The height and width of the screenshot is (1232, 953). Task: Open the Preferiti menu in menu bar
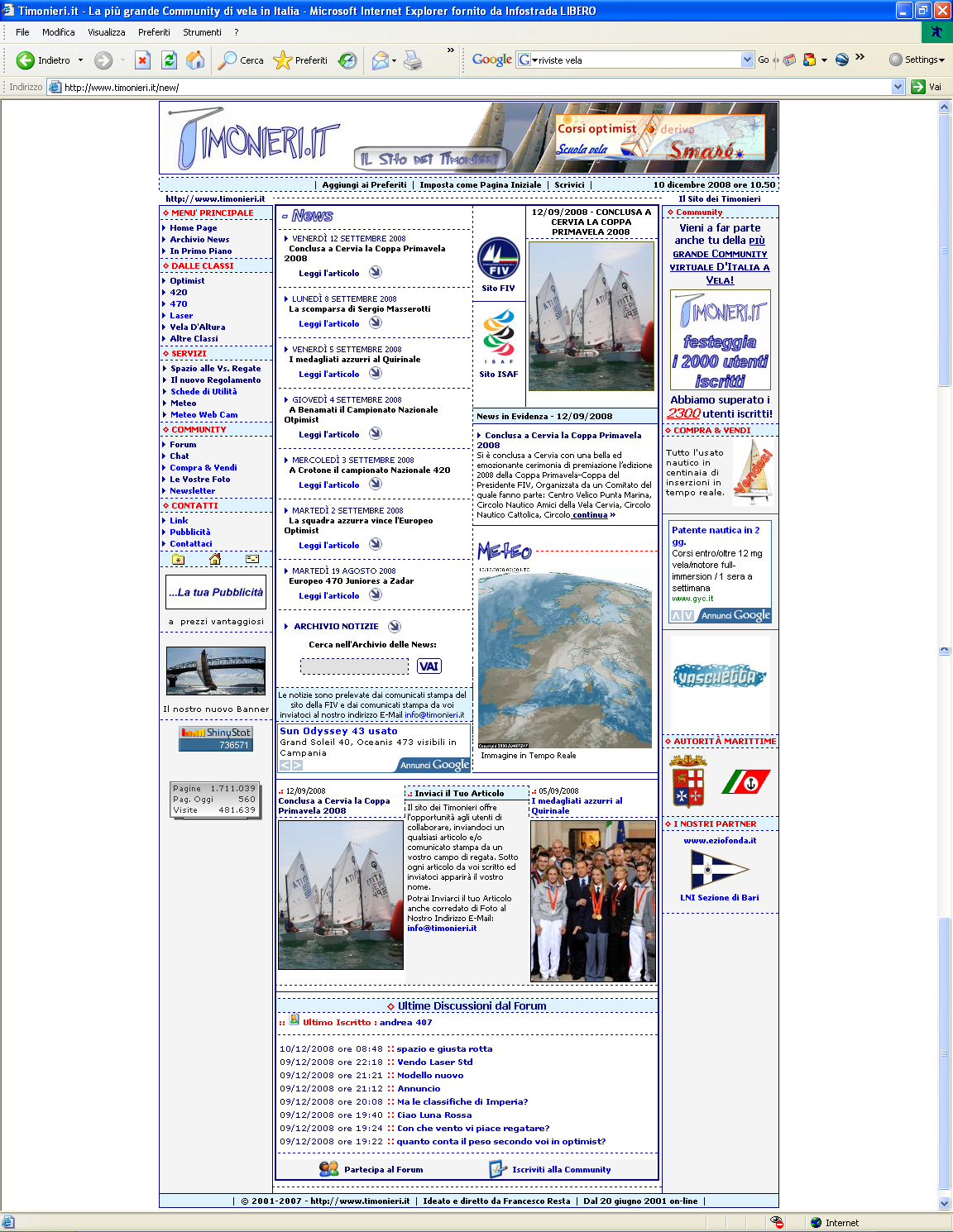(x=154, y=32)
